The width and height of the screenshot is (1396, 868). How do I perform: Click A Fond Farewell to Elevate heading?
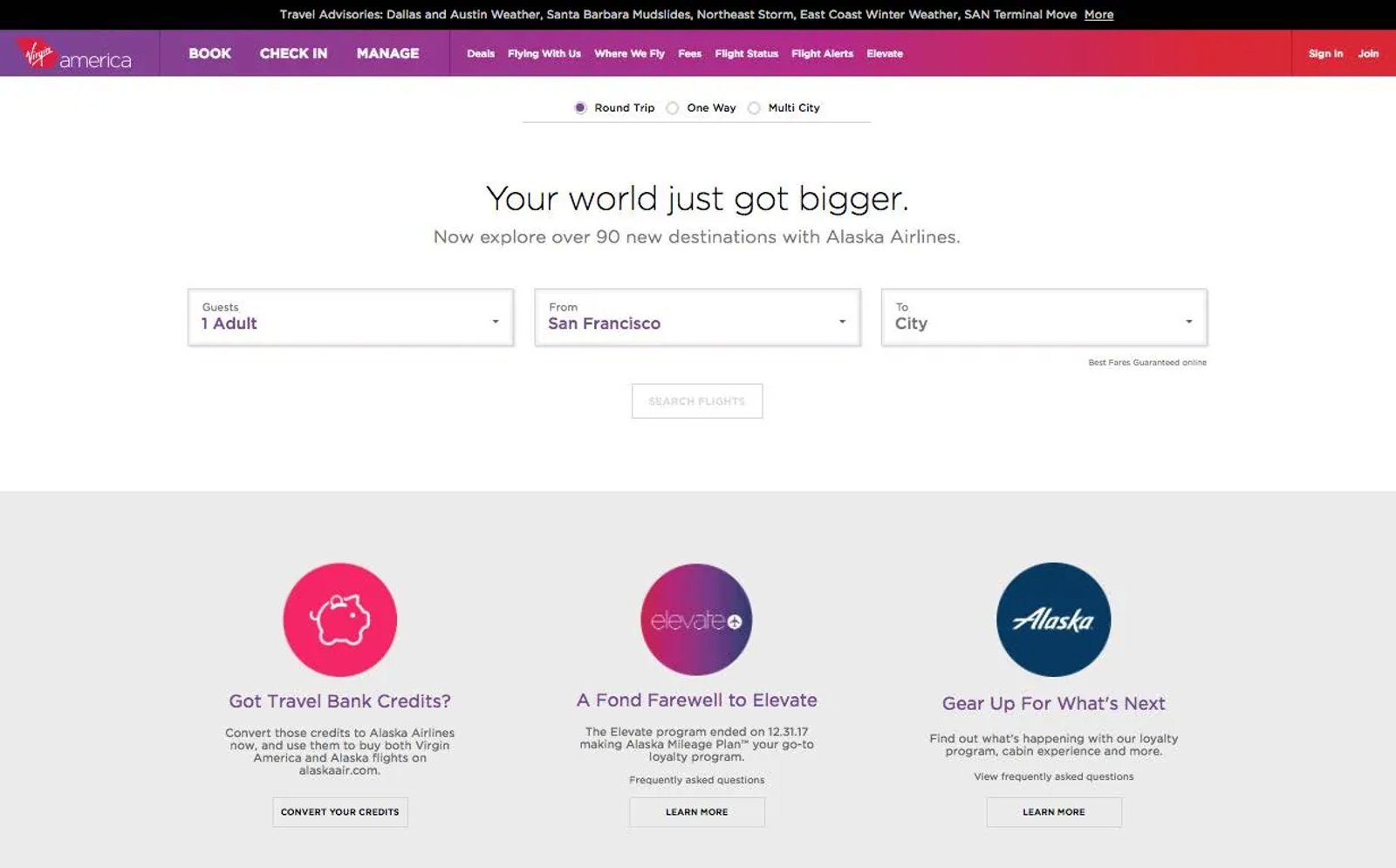[697, 701]
